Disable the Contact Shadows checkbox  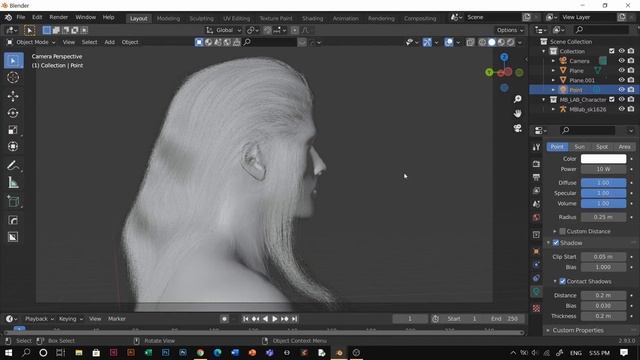point(562,281)
